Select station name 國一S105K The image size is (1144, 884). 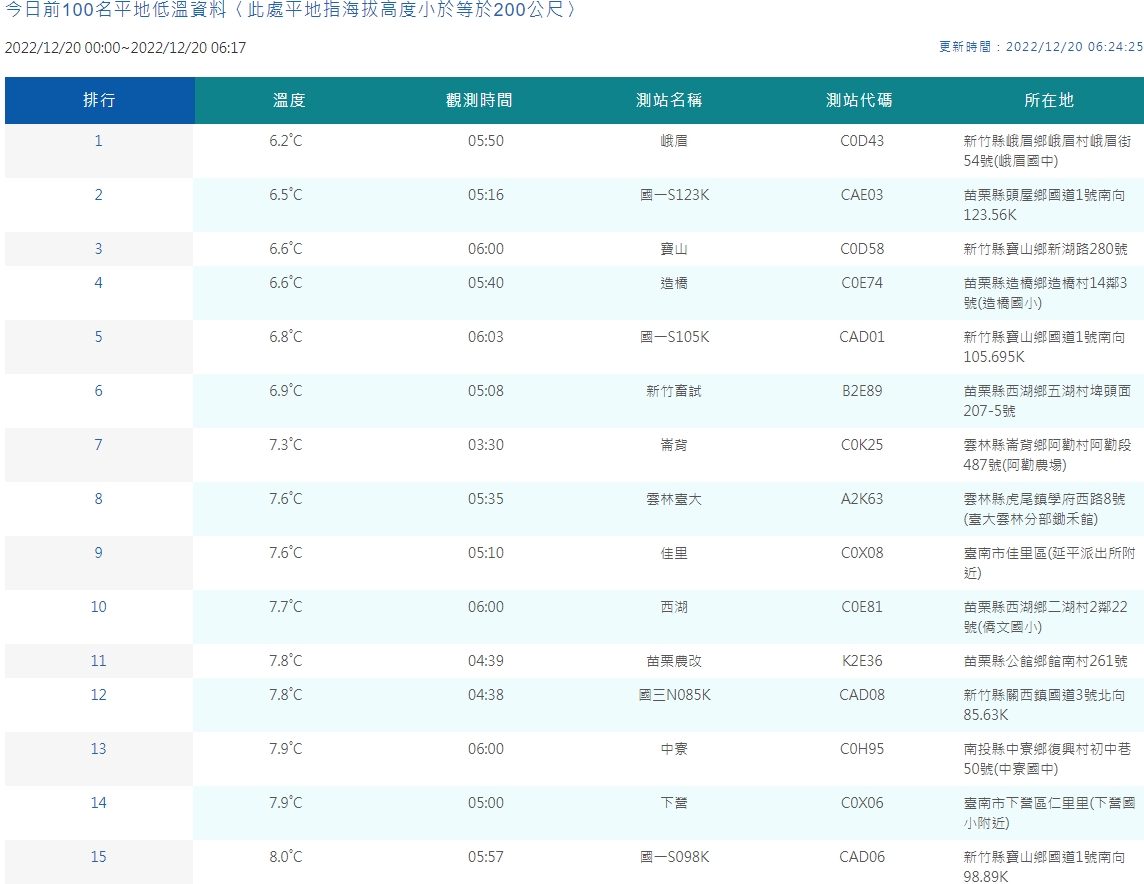coord(674,337)
